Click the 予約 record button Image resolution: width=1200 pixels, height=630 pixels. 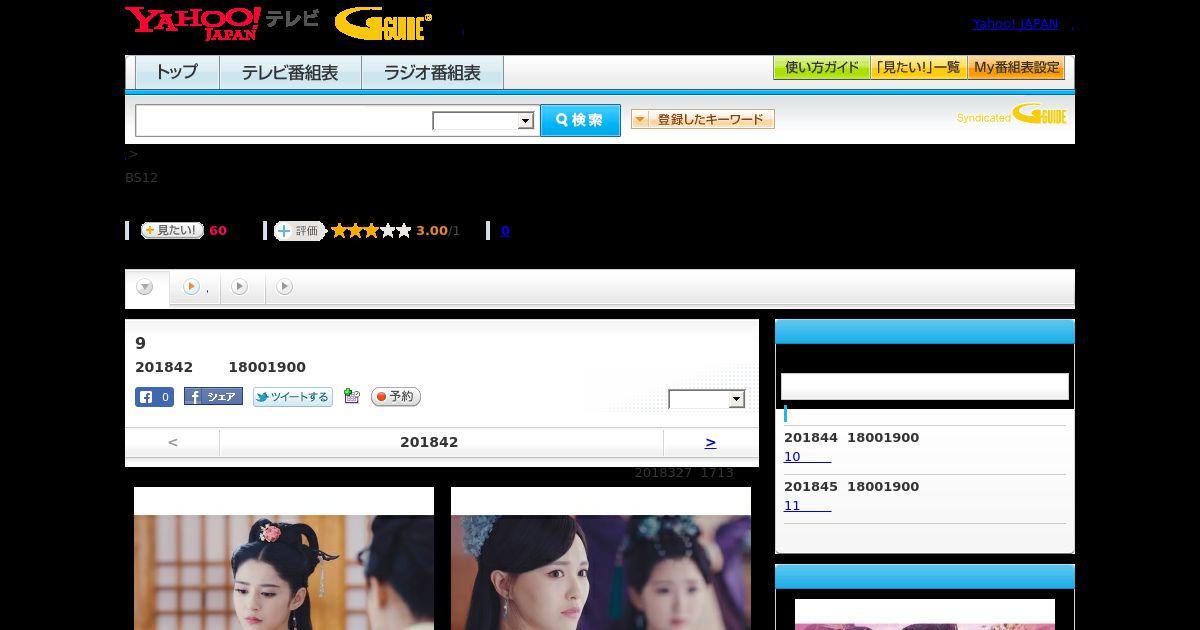pyautogui.click(x=396, y=397)
